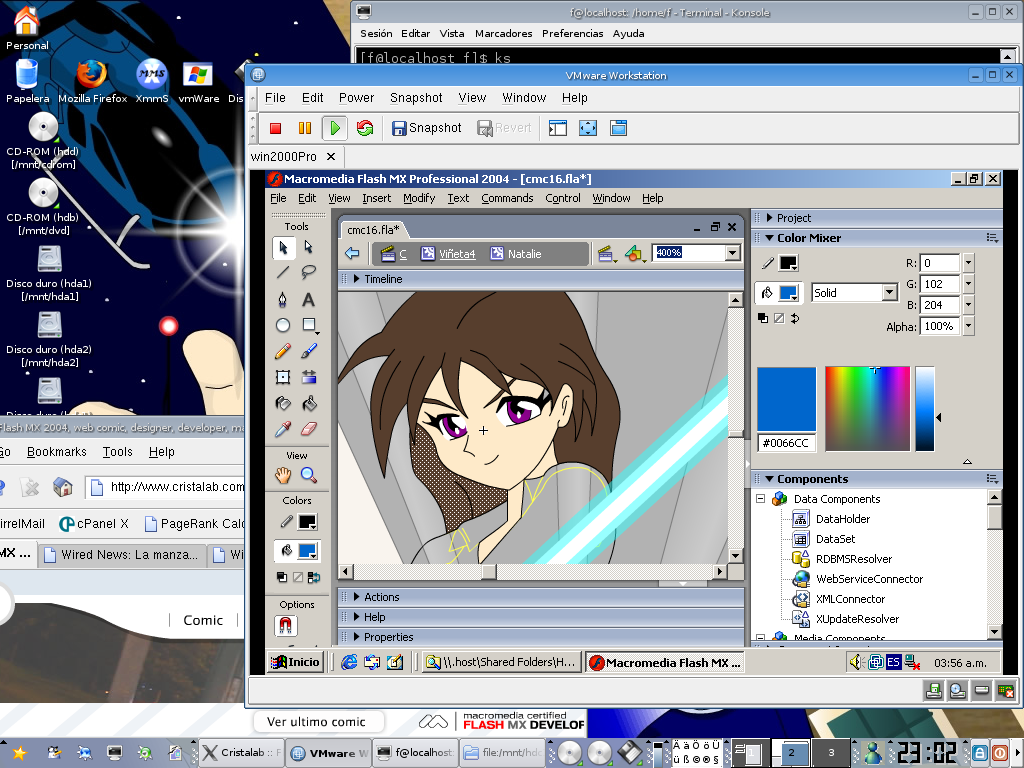This screenshot has height=768, width=1024.
Task: Select the Text tool
Action: point(309,299)
